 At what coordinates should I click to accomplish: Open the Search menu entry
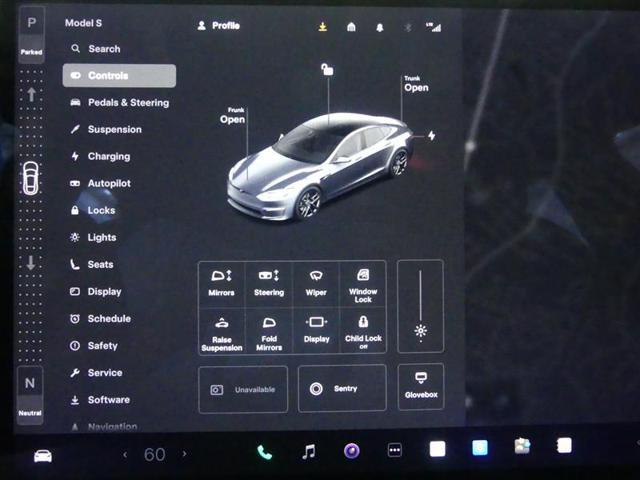tap(96, 49)
